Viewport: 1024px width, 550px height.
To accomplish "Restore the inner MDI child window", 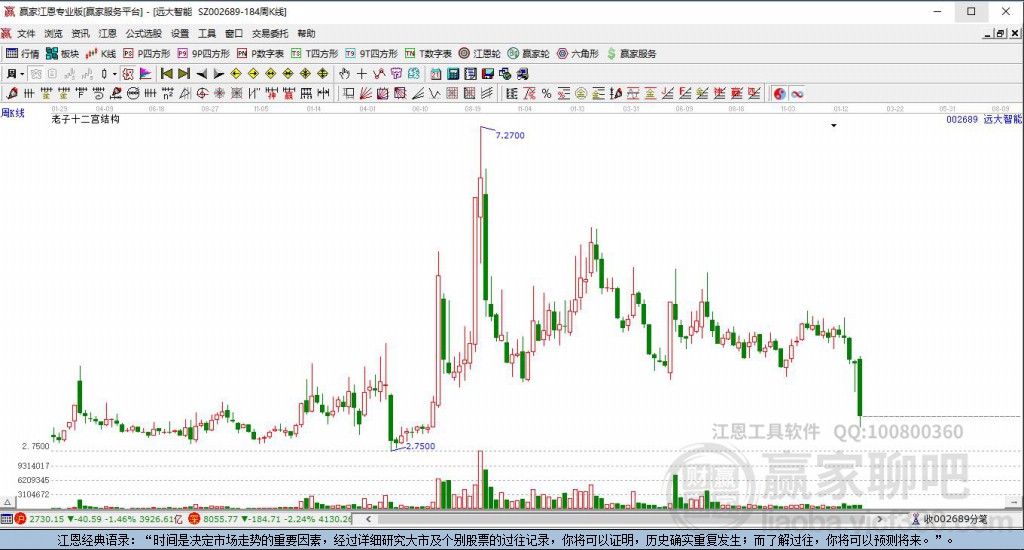I will pyautogui.click(x=1000, y=33).
